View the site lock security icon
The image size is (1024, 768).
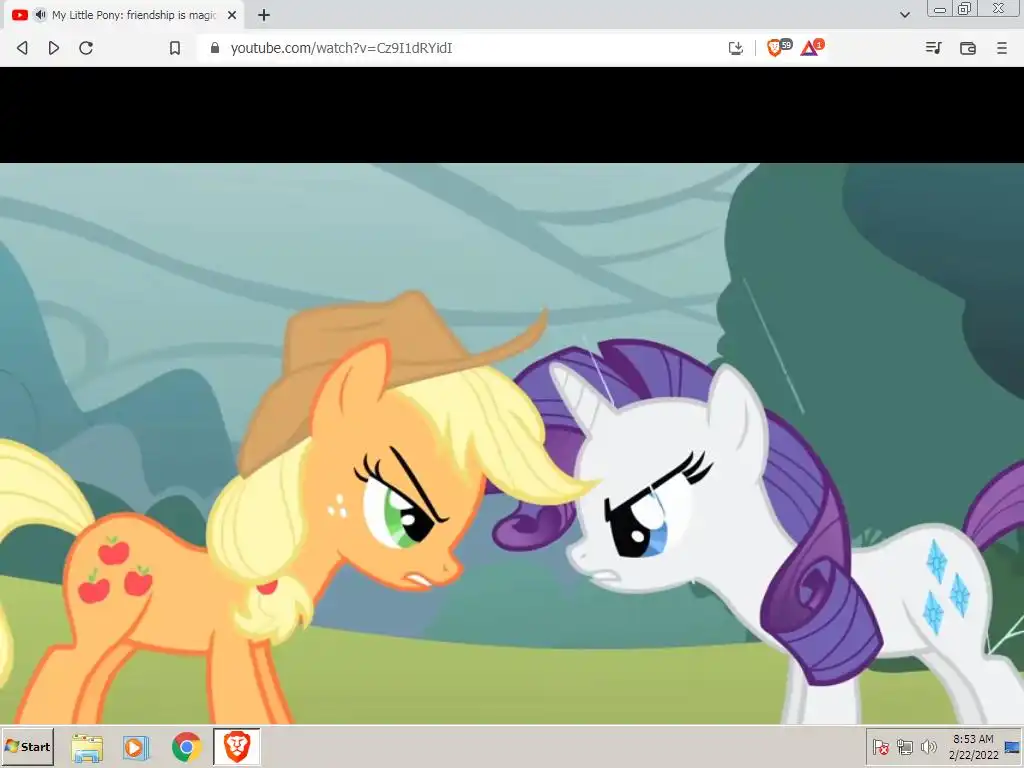215,48
